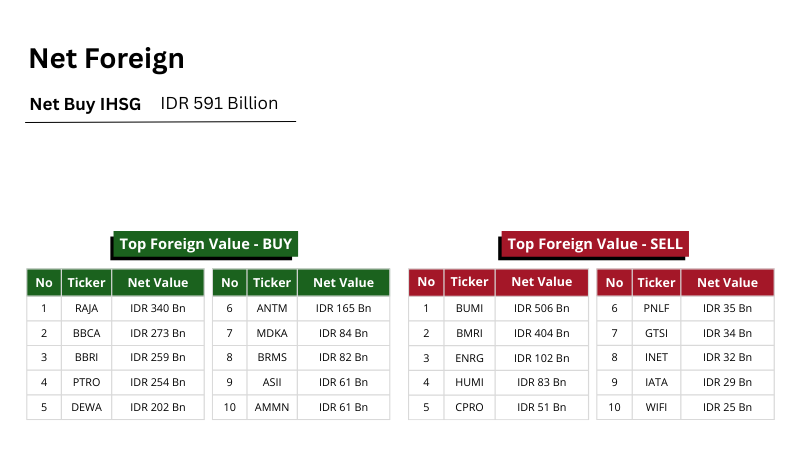The height and width of the screenshot is (450, 800).
Task: Click the IDR 591 Billion value
Action: point(219,104)
